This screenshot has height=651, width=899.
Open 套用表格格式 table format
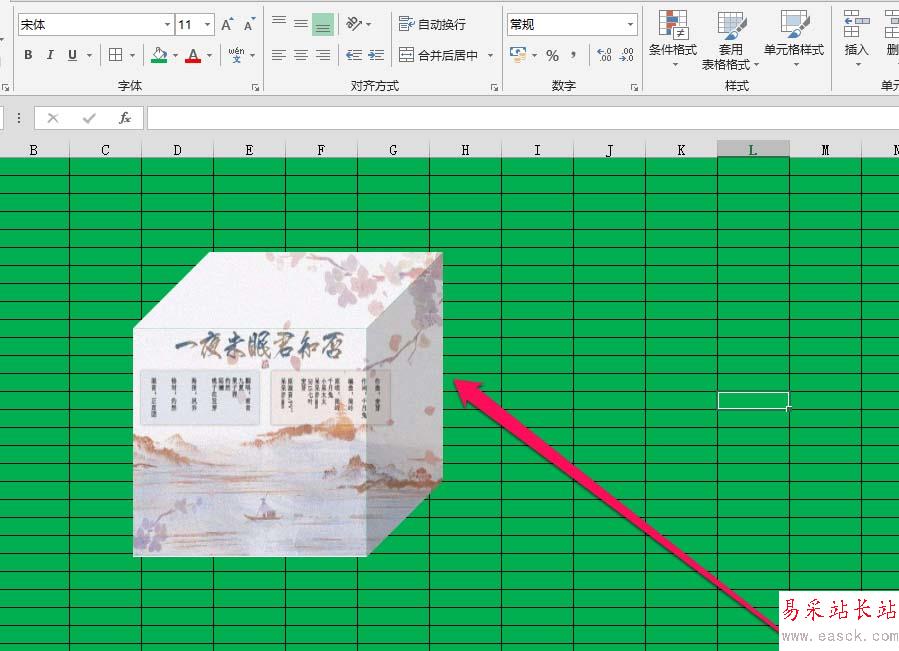tap(730, 40)
